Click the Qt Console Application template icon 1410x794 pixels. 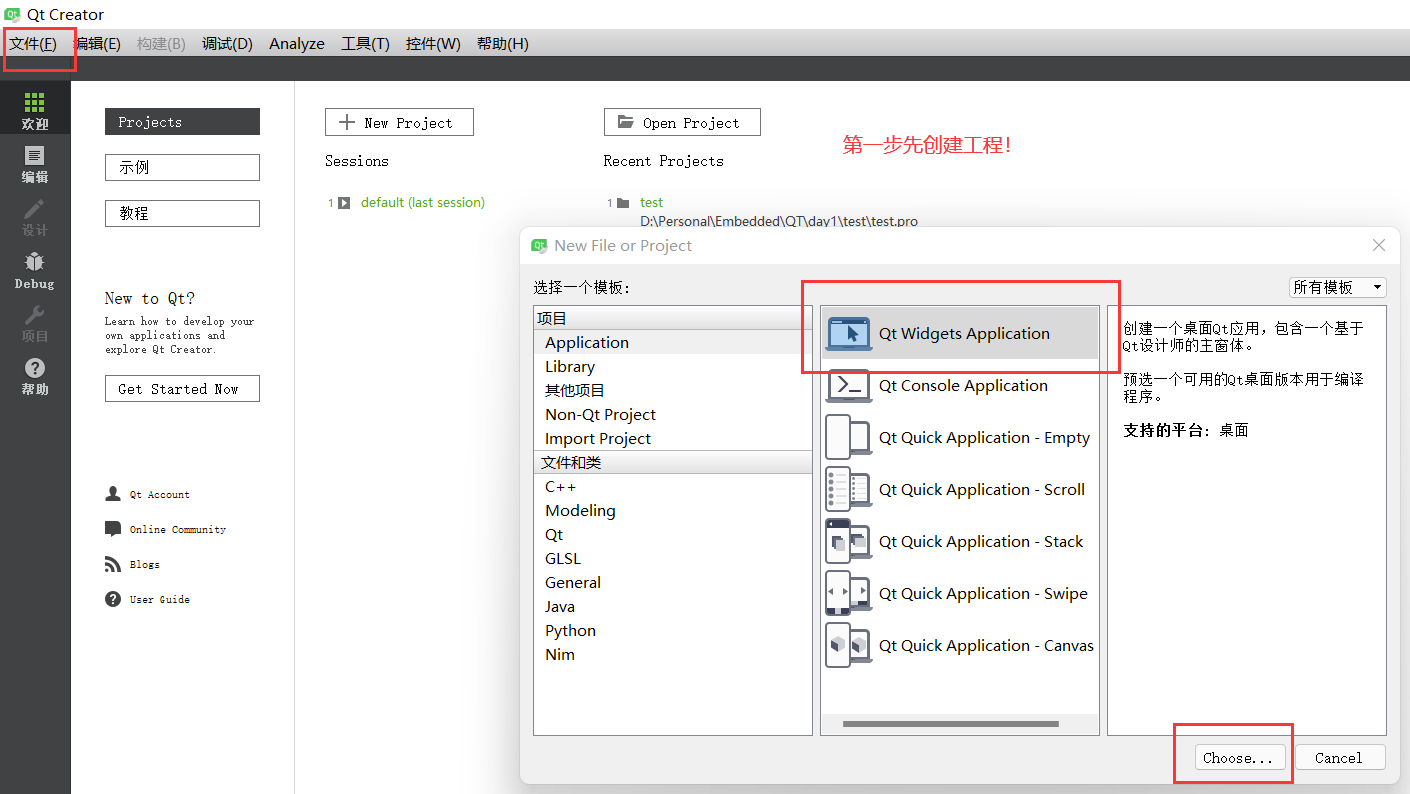coord(848,386)
